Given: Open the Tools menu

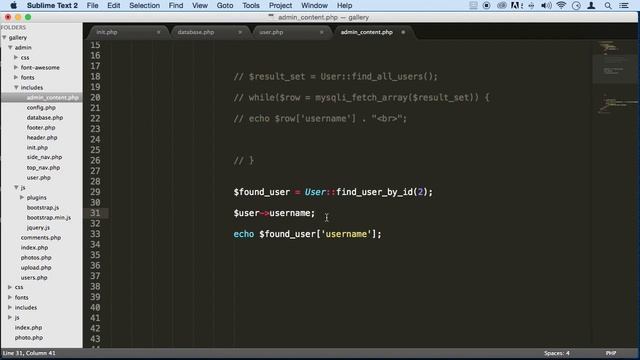Looking at the screenshot, I should [251, 5].
